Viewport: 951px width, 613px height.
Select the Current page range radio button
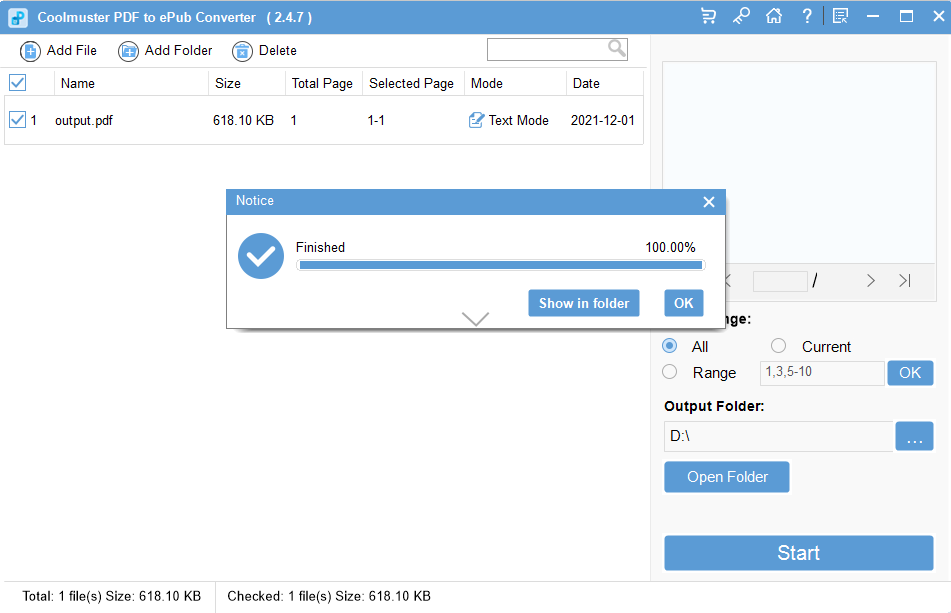[x=778, y=346]
